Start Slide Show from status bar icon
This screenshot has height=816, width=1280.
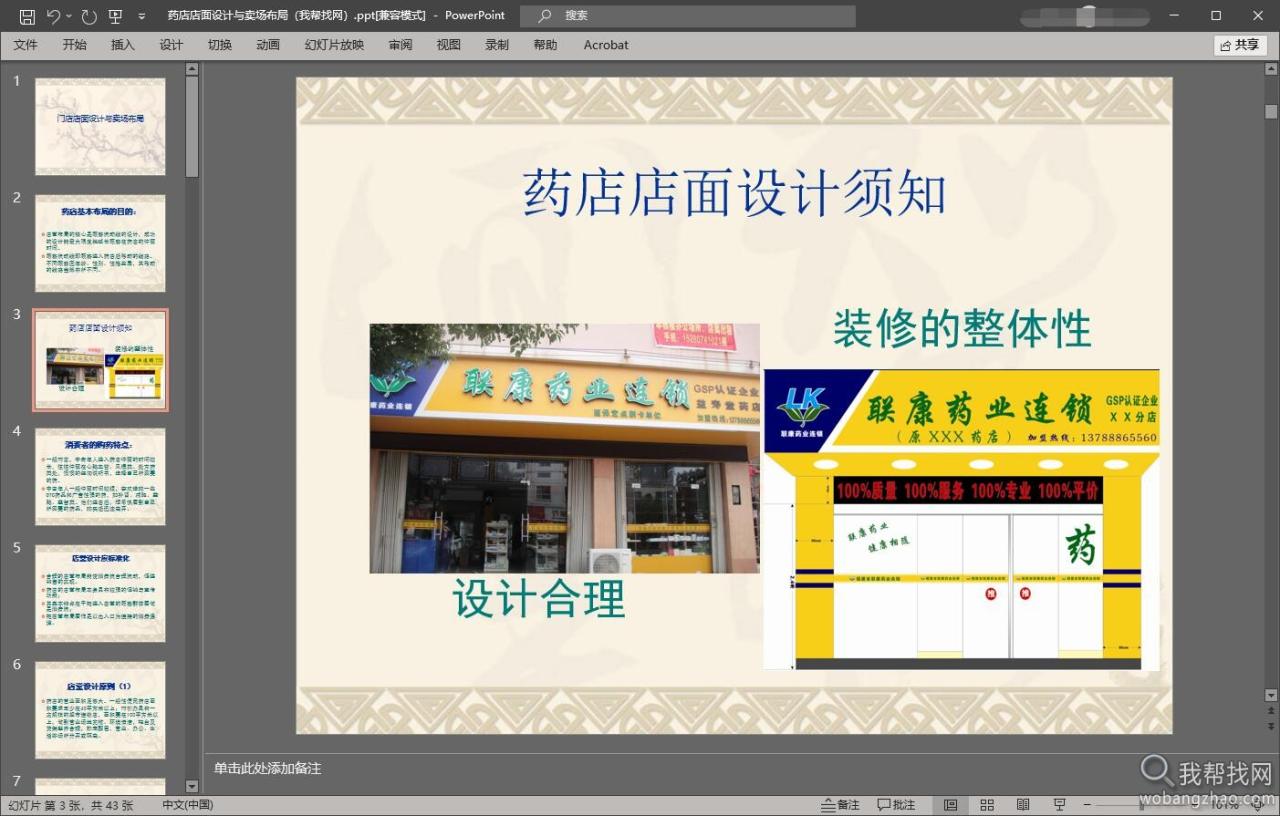[x=1060, y=805]
